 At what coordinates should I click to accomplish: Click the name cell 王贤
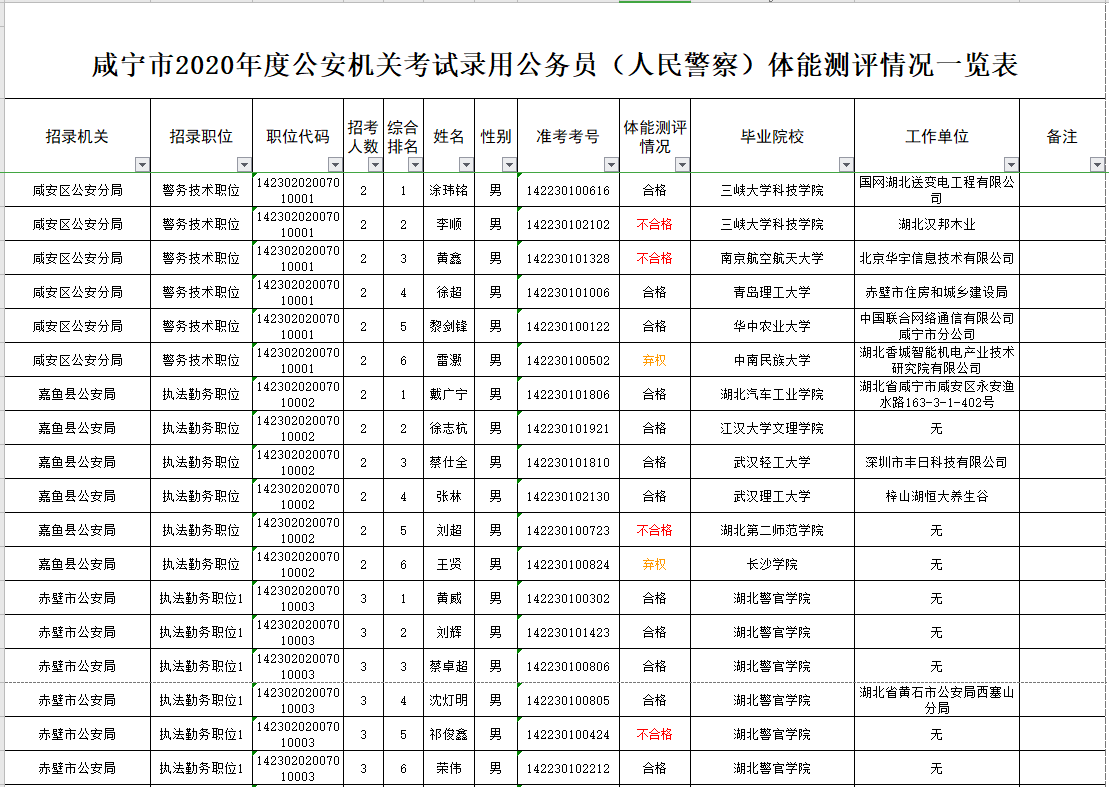449,564
